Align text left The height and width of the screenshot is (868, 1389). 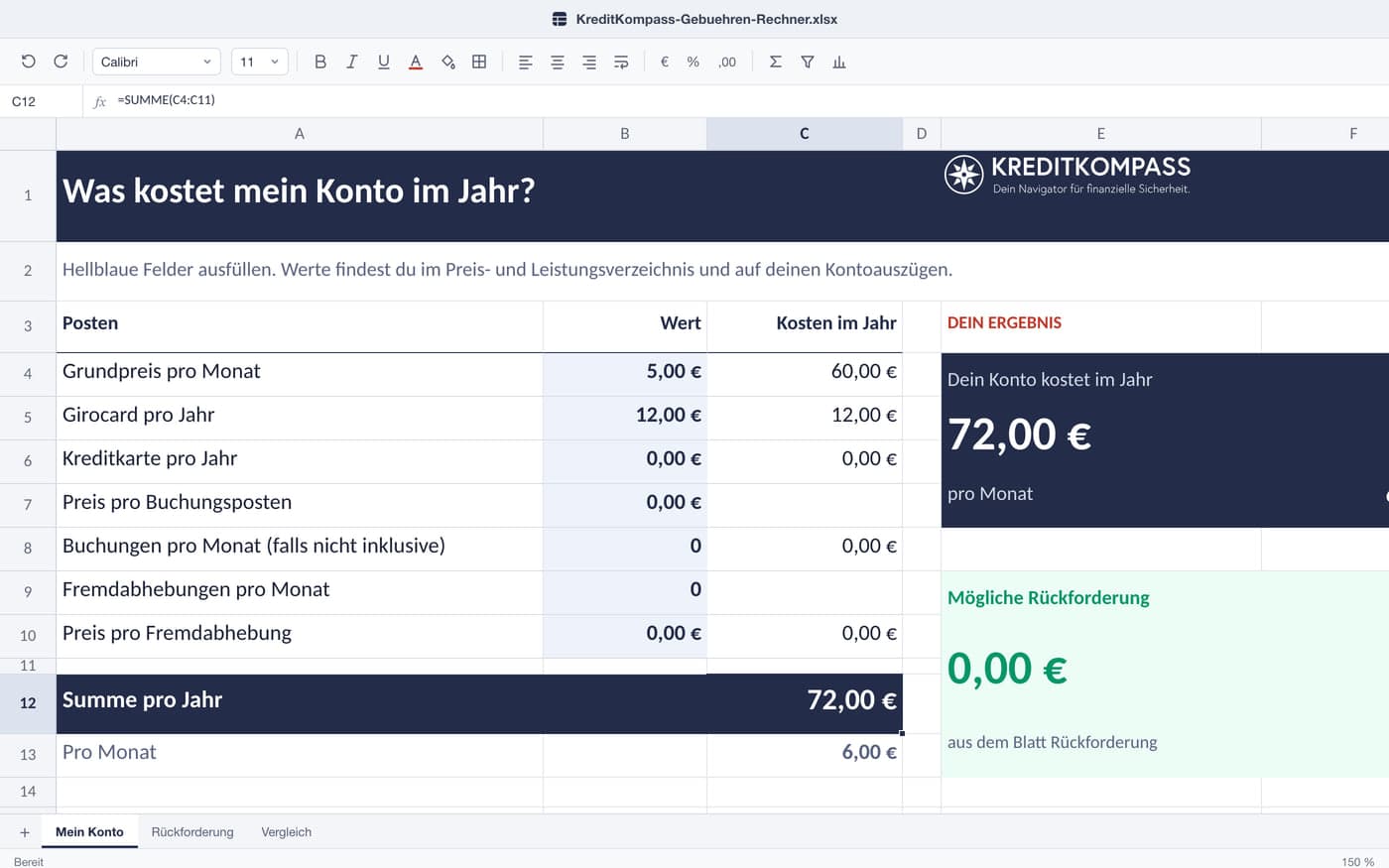(x=526, y=62)
